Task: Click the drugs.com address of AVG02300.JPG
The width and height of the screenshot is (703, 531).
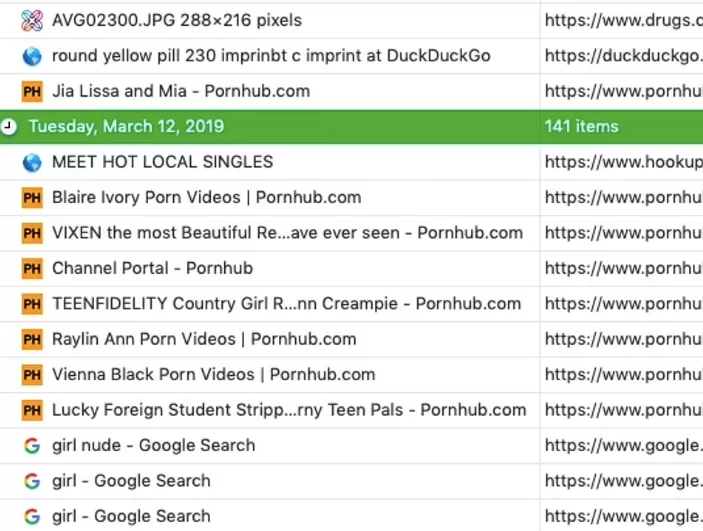Action: click(x=624, y=20)
